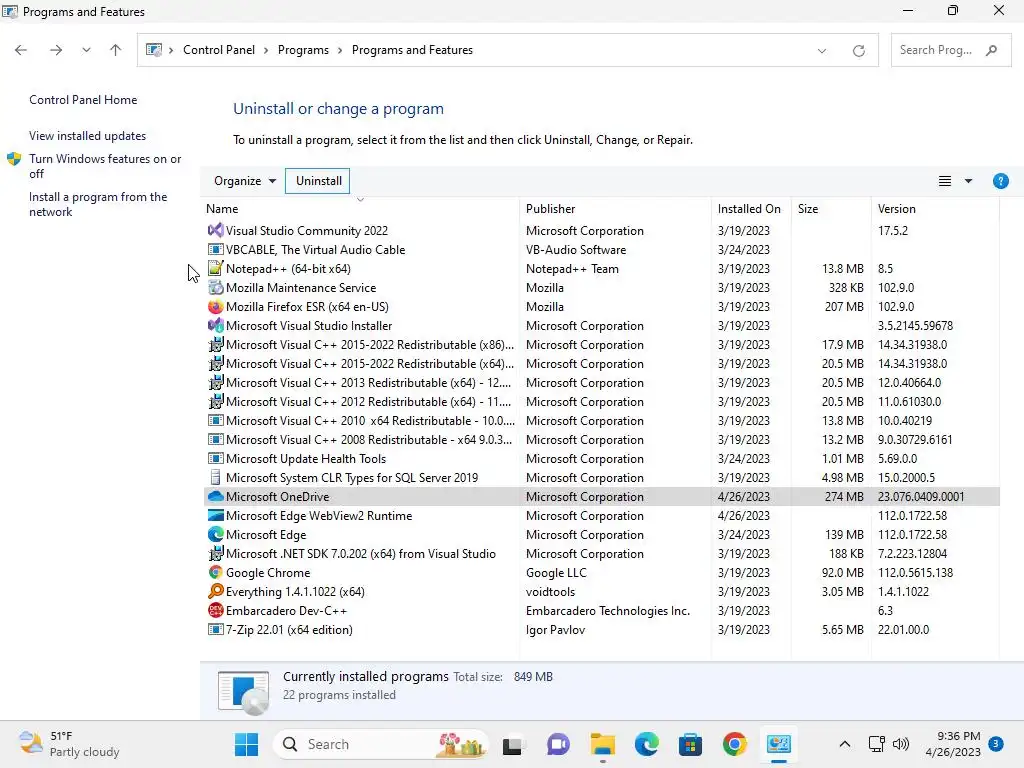Select the Google Chrome icon in list
The height and width of the screenshot is (768, 1024).
click(x=216, y=572)
